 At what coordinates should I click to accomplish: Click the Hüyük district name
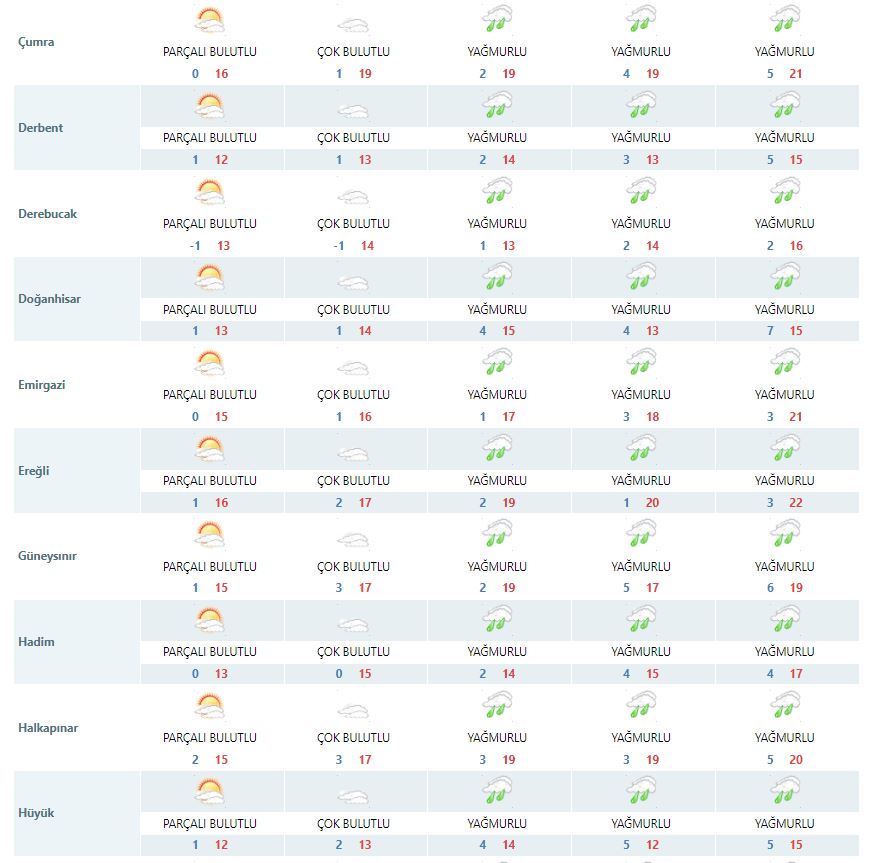tap(36, 813)
